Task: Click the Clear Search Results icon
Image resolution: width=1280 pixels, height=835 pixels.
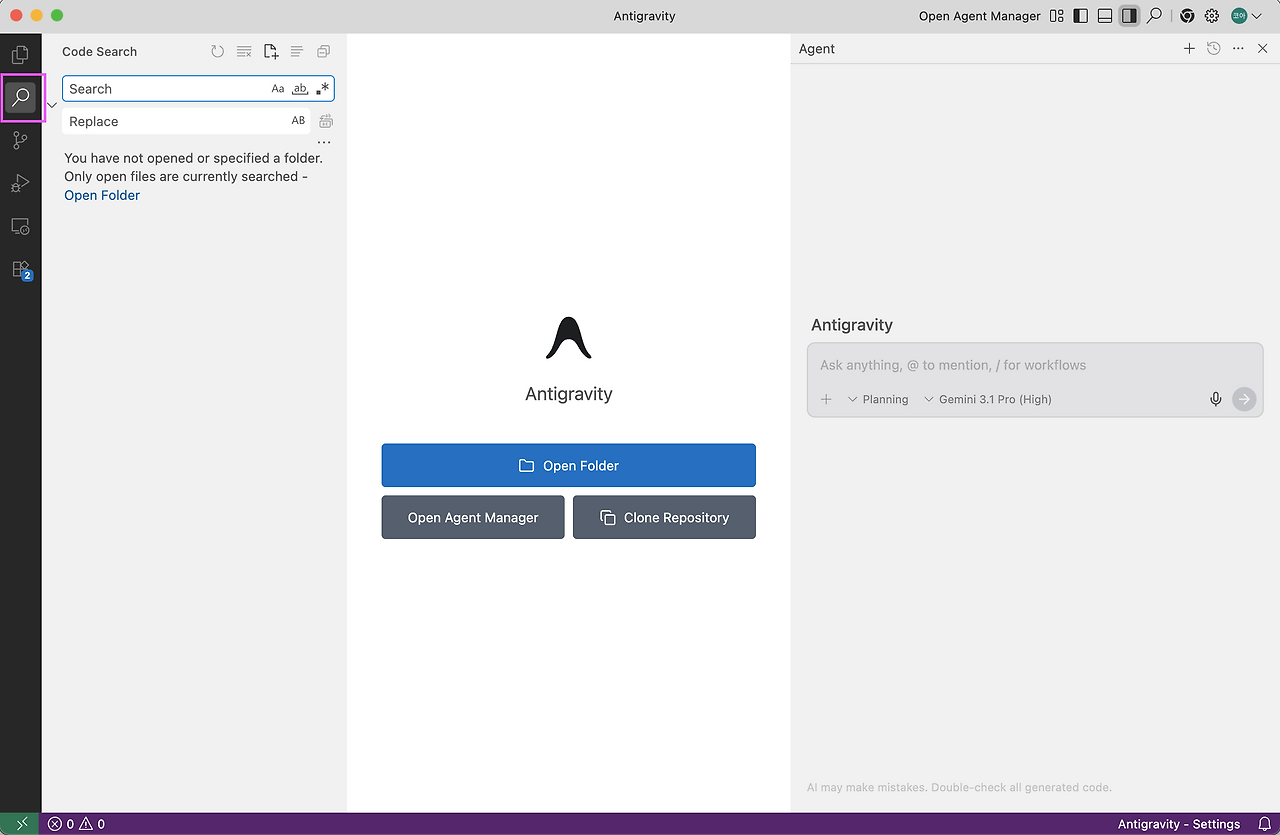Action: 244,51
